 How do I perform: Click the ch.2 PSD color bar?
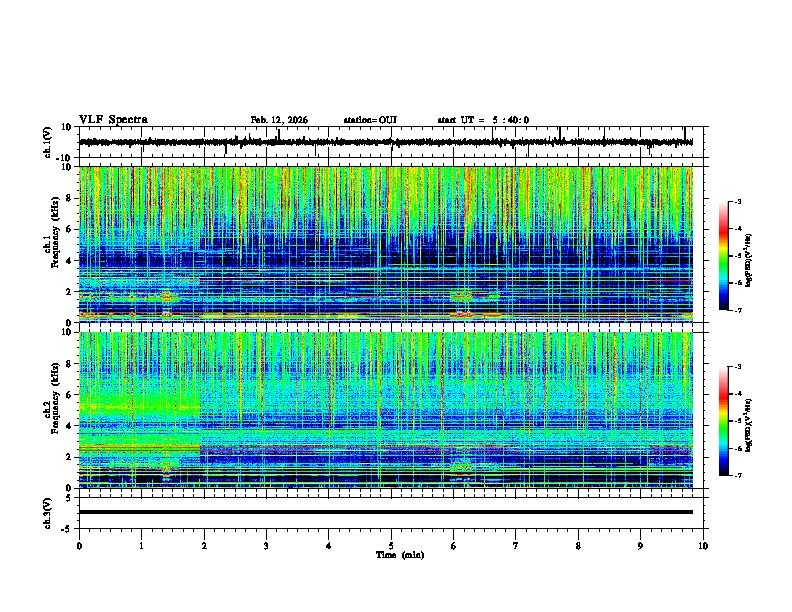click(x=723, y=421)
